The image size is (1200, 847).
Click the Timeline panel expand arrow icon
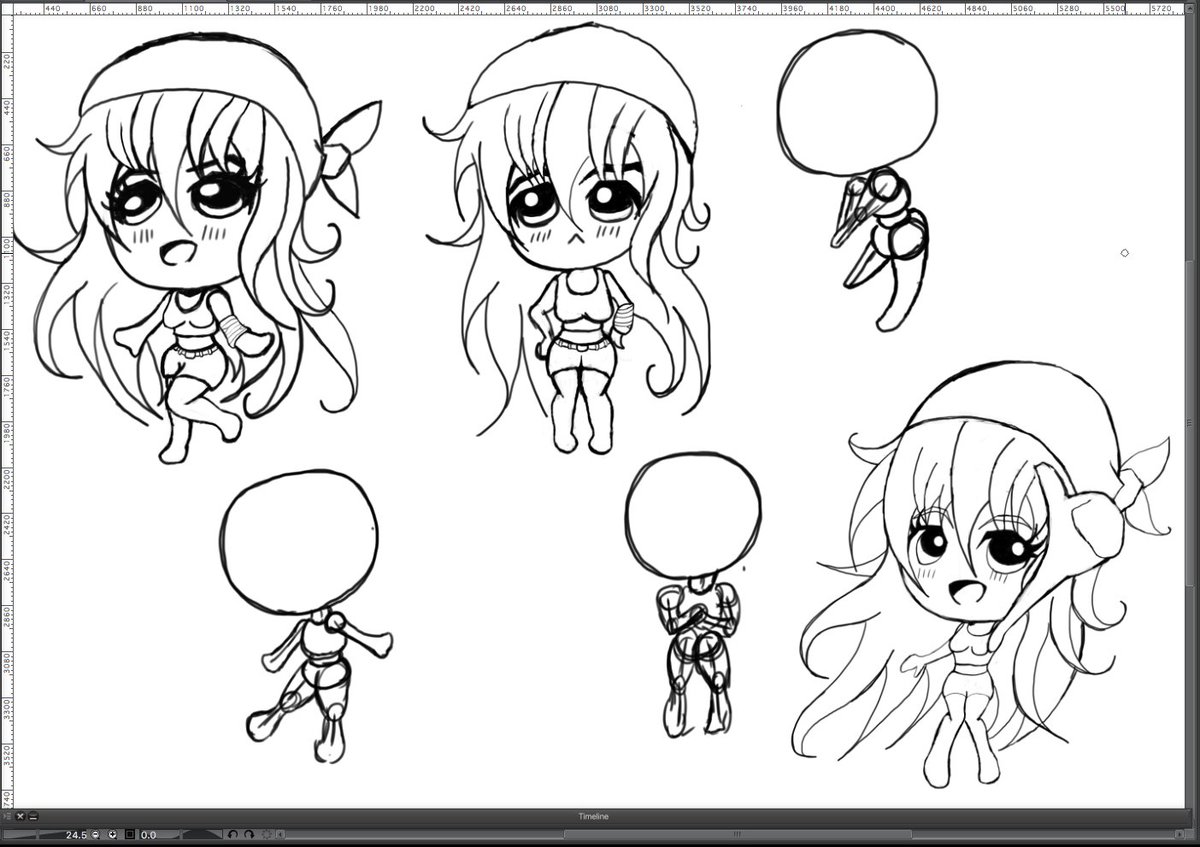coord(7,816)
